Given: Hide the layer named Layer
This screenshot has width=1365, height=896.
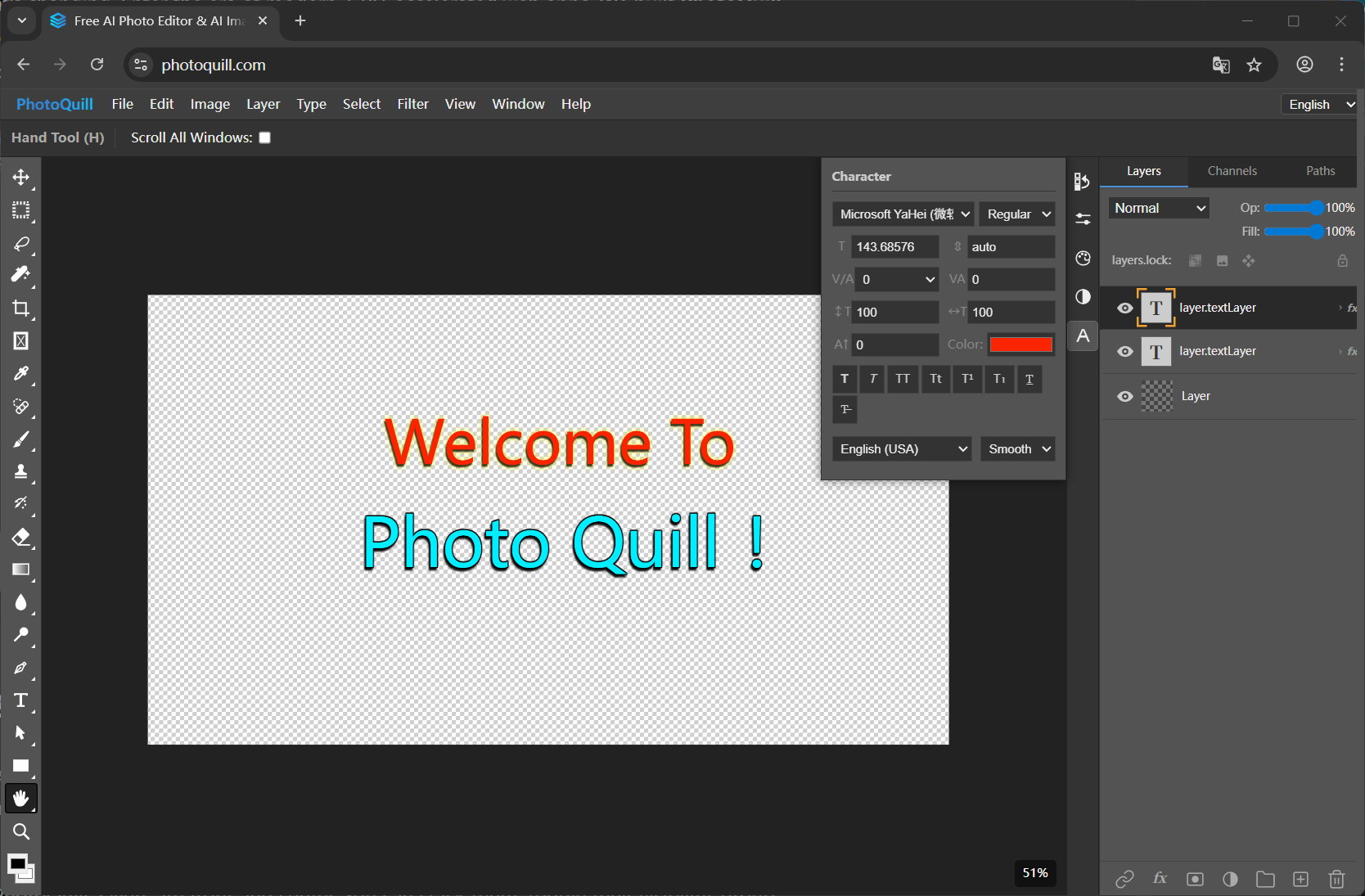Looking at the screenshot, I should [x=1125, y=397].
